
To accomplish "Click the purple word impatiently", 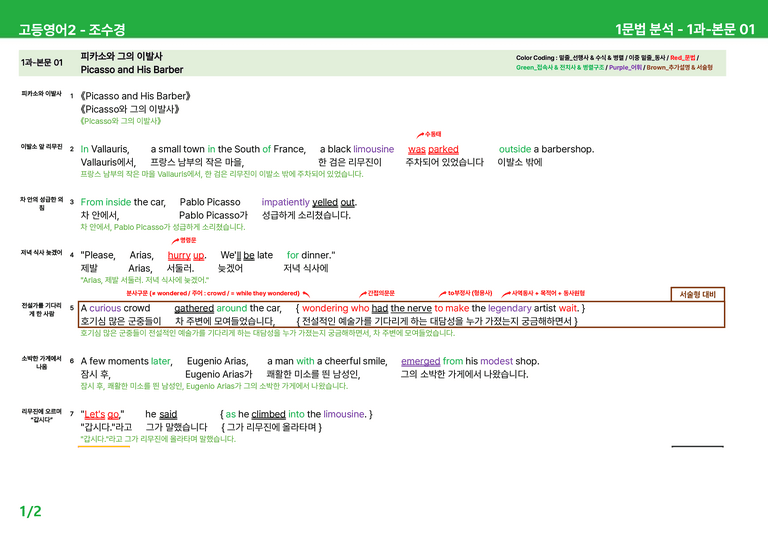I will 286,202.
